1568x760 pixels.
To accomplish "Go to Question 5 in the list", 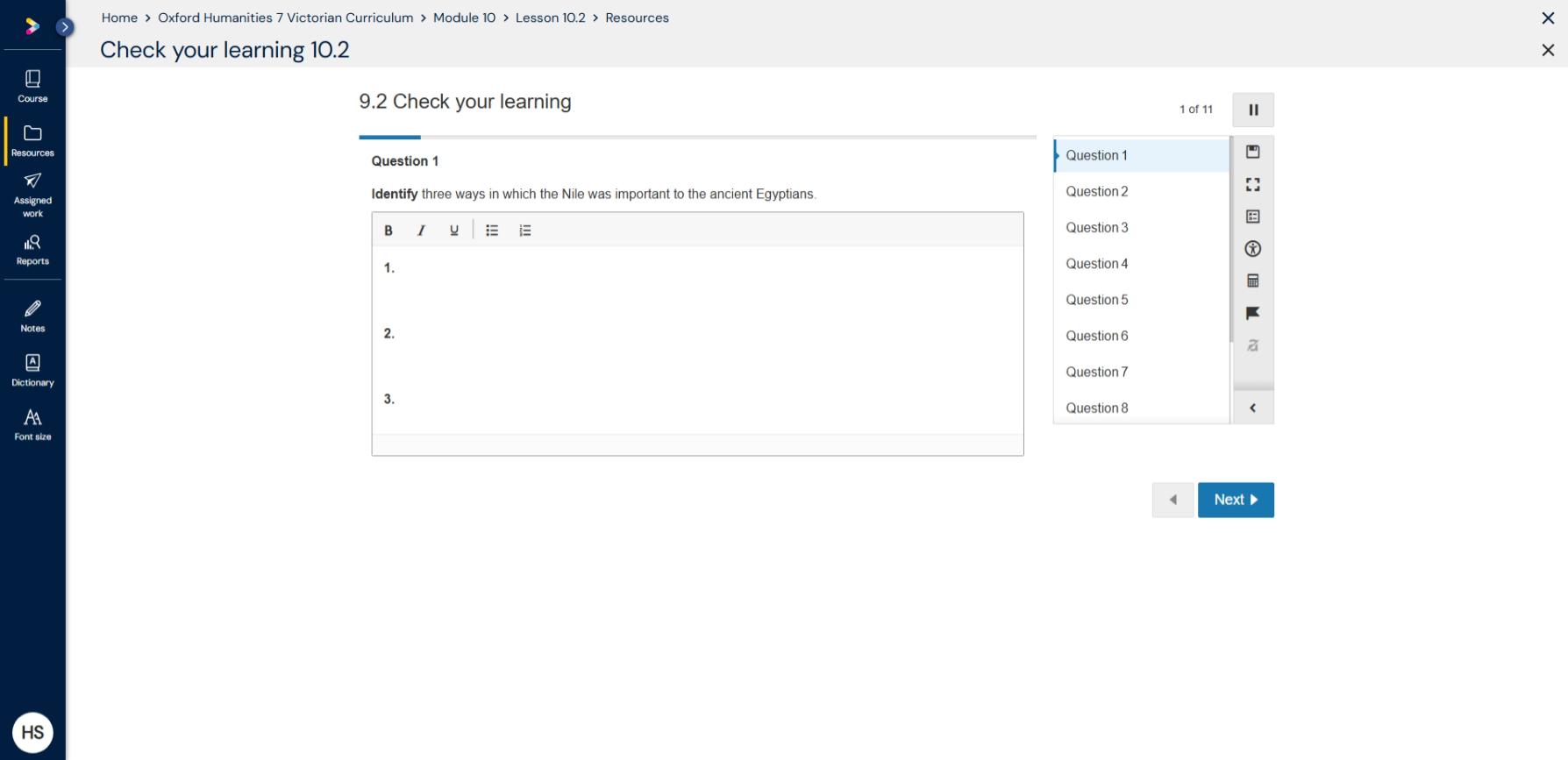I will click(x=1141, y=300).
